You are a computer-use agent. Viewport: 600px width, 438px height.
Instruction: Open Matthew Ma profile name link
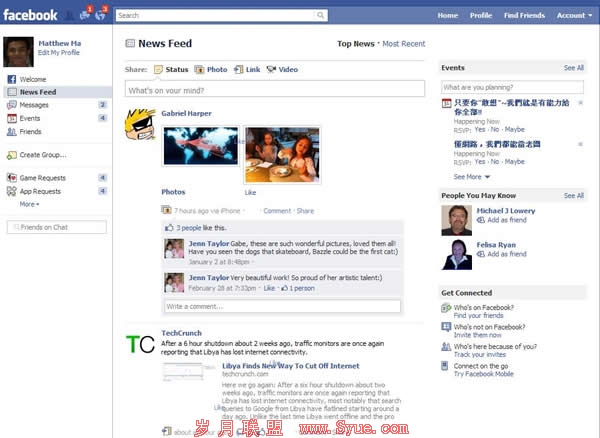pyautogui.click(x=60, y=43)
